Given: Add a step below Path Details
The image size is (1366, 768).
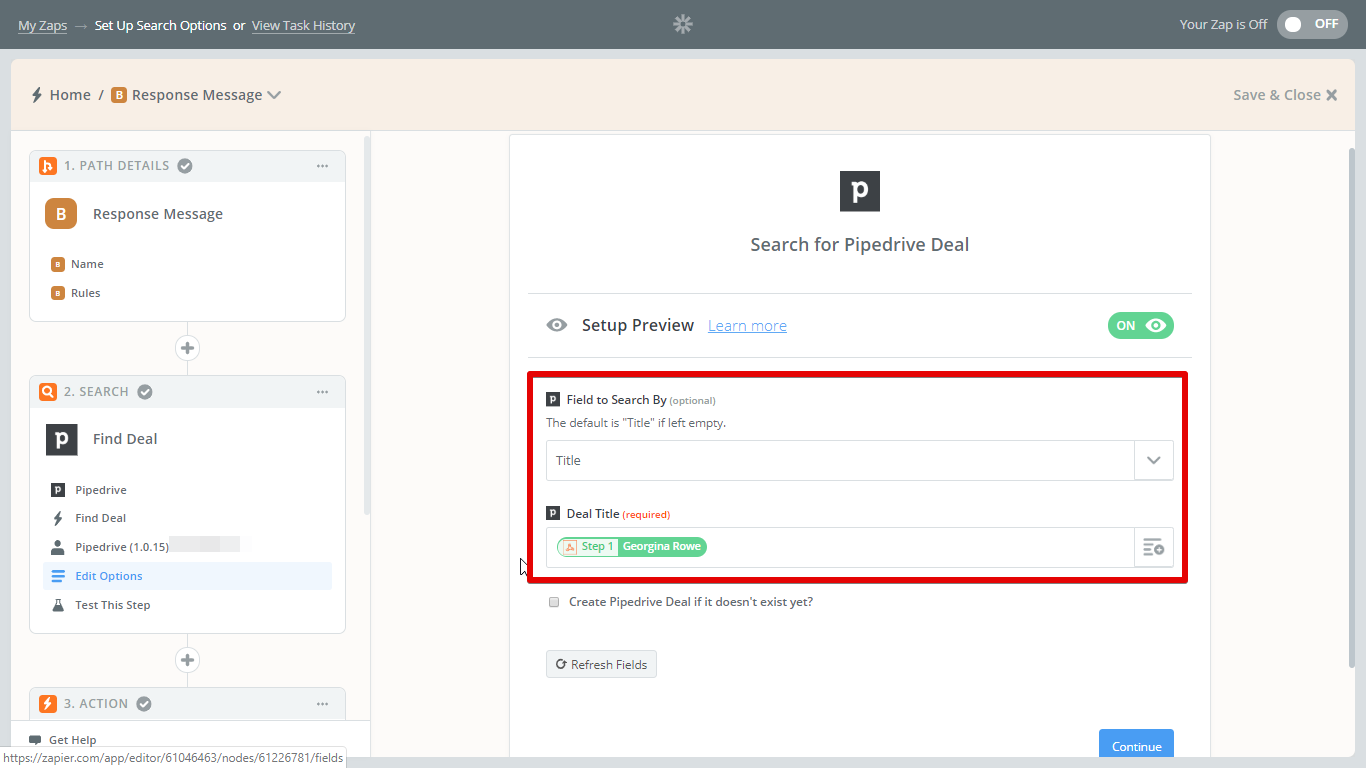Looking at the screenshot, I should pos(187,348).
